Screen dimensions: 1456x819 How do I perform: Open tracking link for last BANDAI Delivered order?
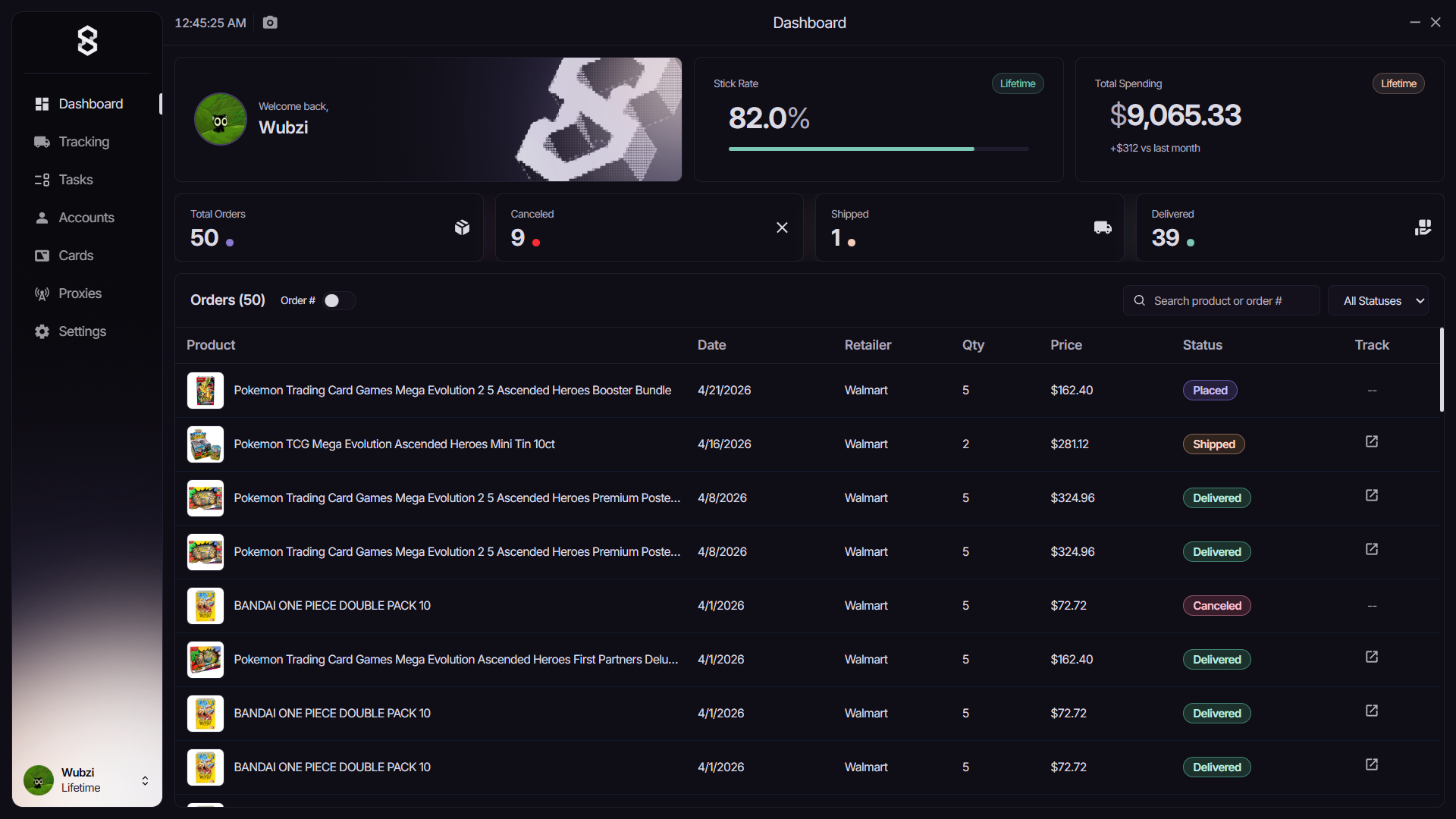[x=1372, y=764]
